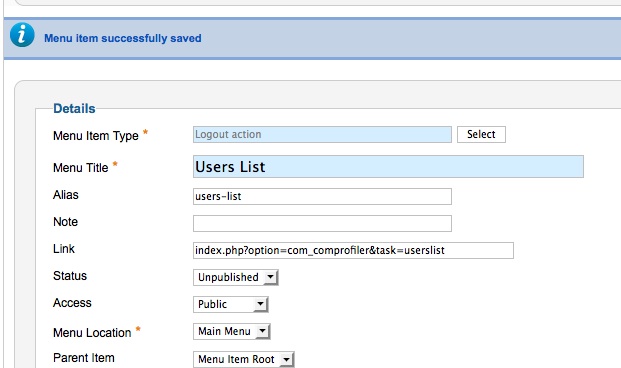
Task: Click the 'Menu Location' label
Action: 92,333
